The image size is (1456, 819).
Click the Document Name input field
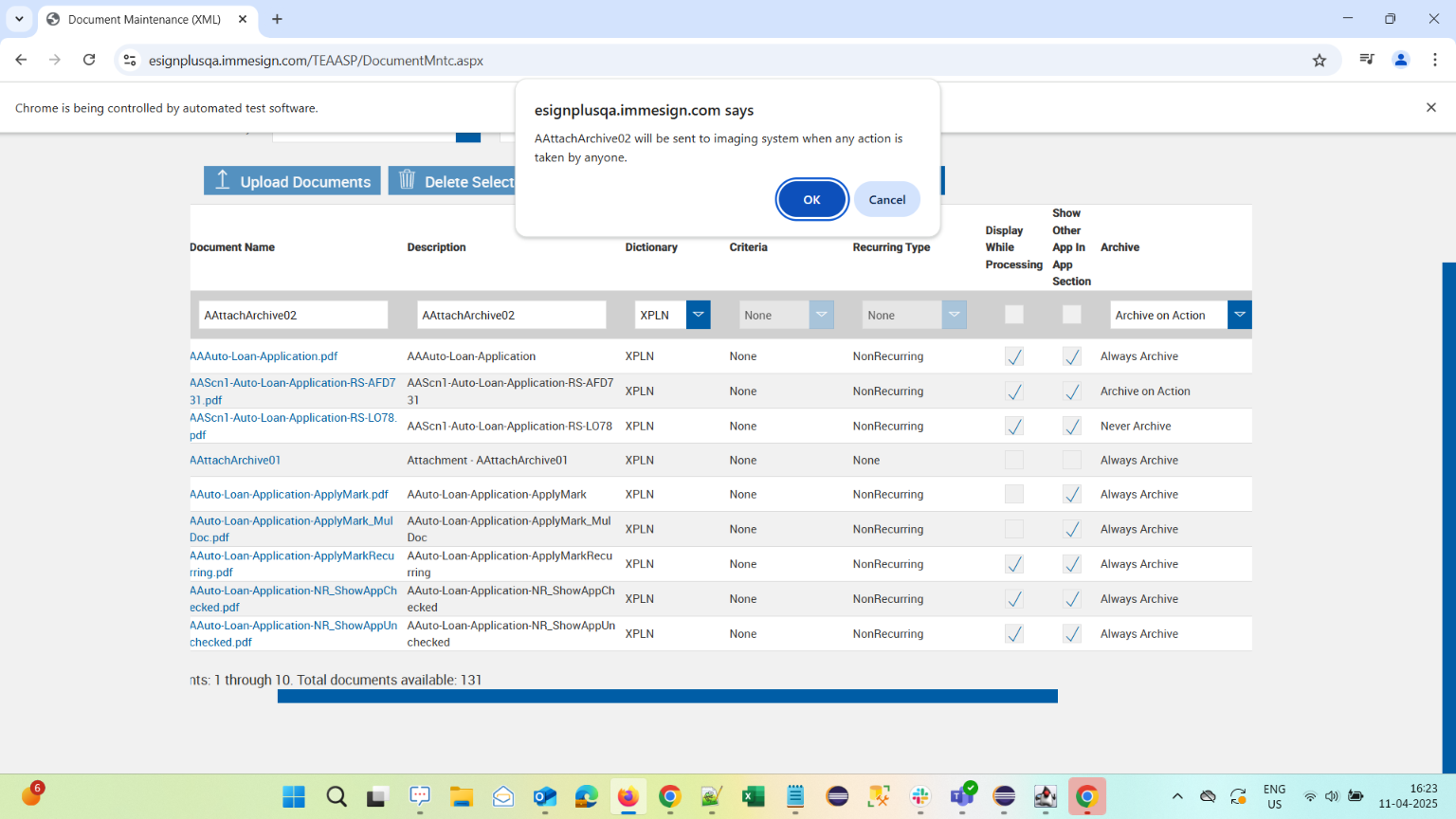pos(294,315)
